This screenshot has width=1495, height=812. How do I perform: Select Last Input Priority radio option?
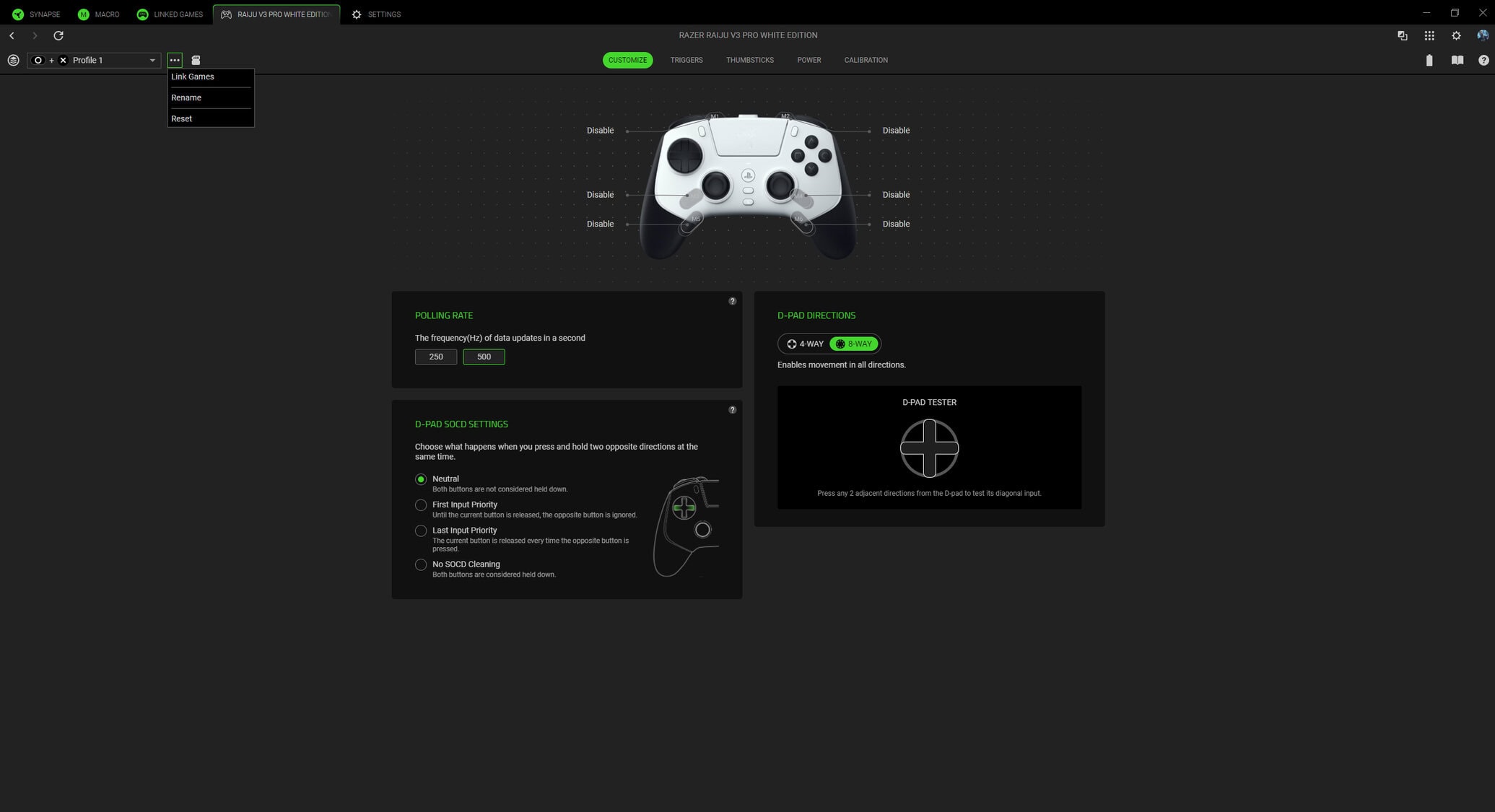(x=421, y=531)
